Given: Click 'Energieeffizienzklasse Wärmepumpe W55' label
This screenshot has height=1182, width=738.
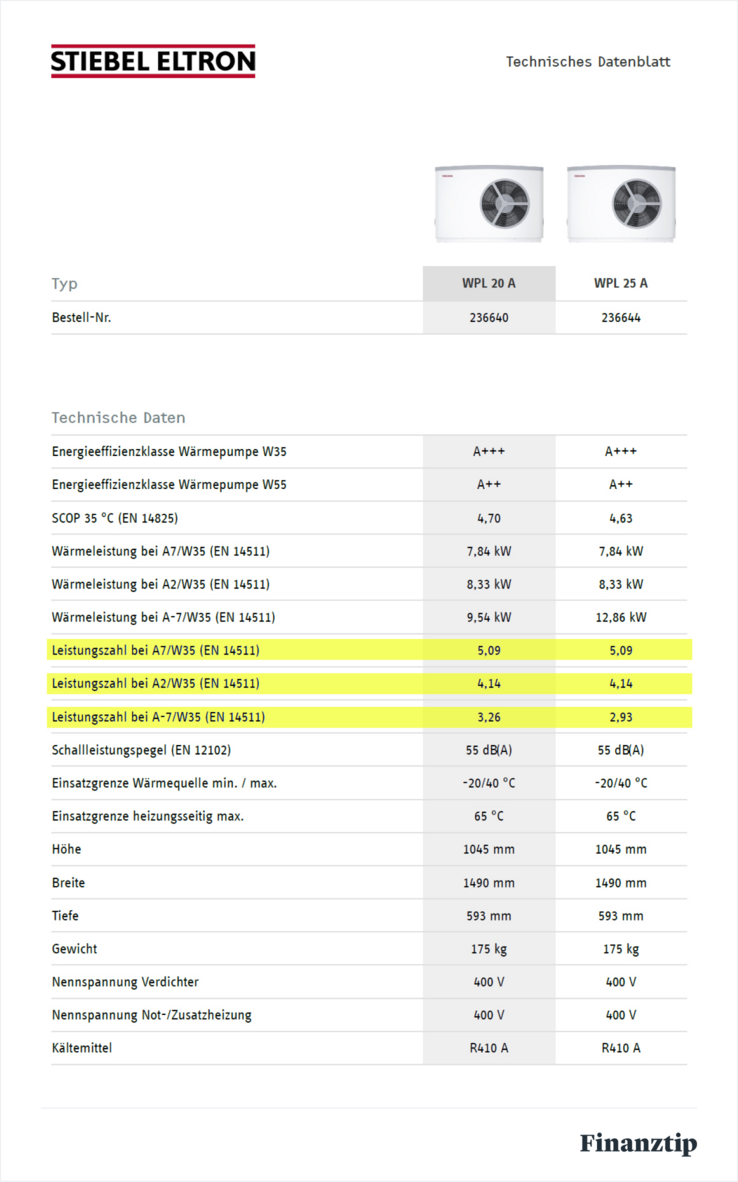Looking at the screenshot, I should pos(169,485).
